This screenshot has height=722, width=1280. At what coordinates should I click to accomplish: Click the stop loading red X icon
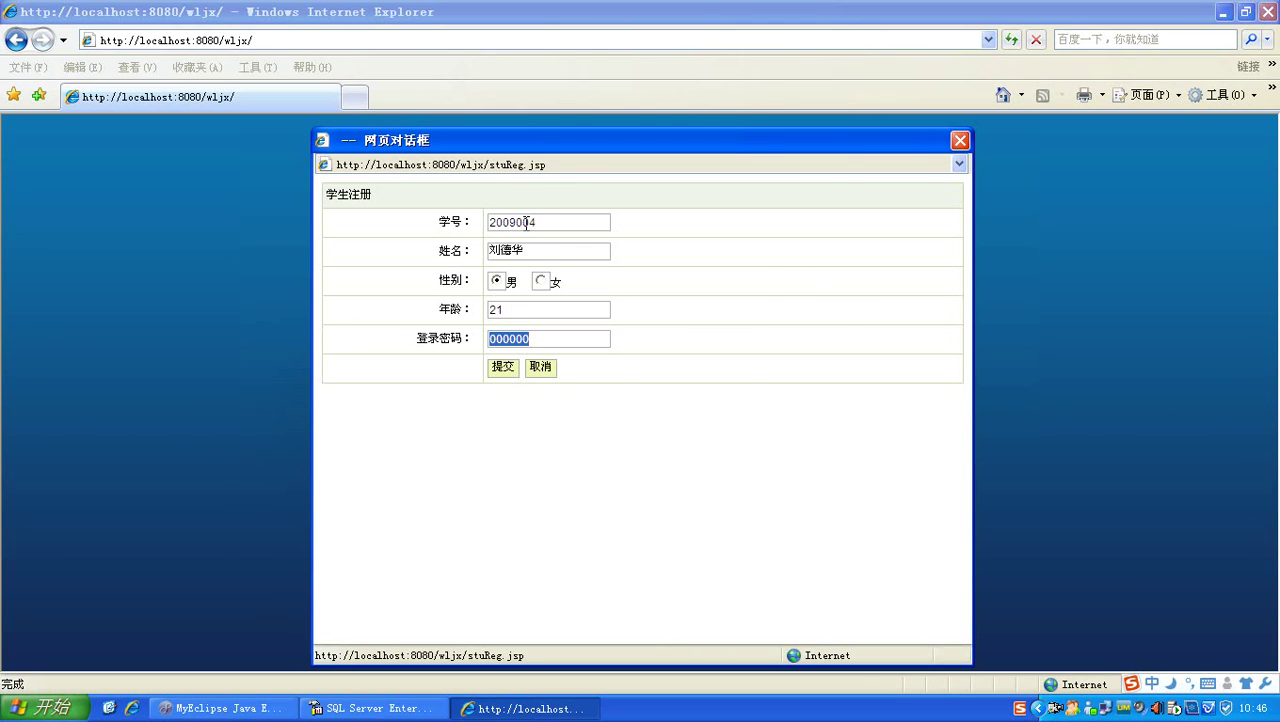pos(1036,40)
